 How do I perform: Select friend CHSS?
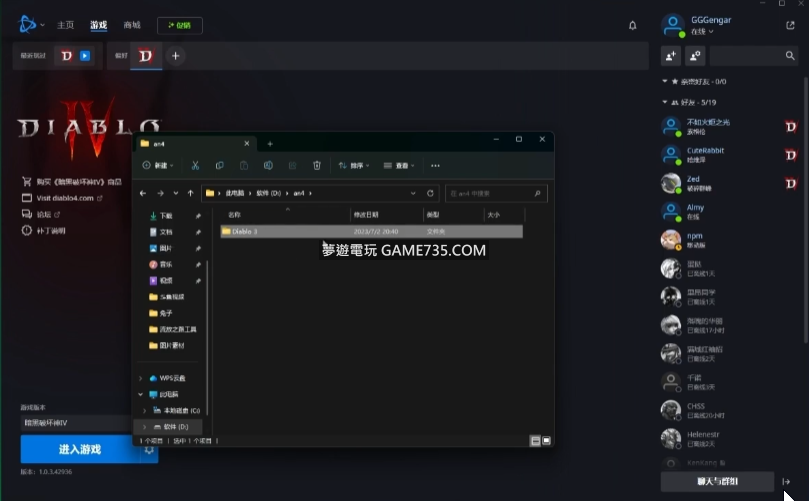pyautogui.click(x=729, y=410)
